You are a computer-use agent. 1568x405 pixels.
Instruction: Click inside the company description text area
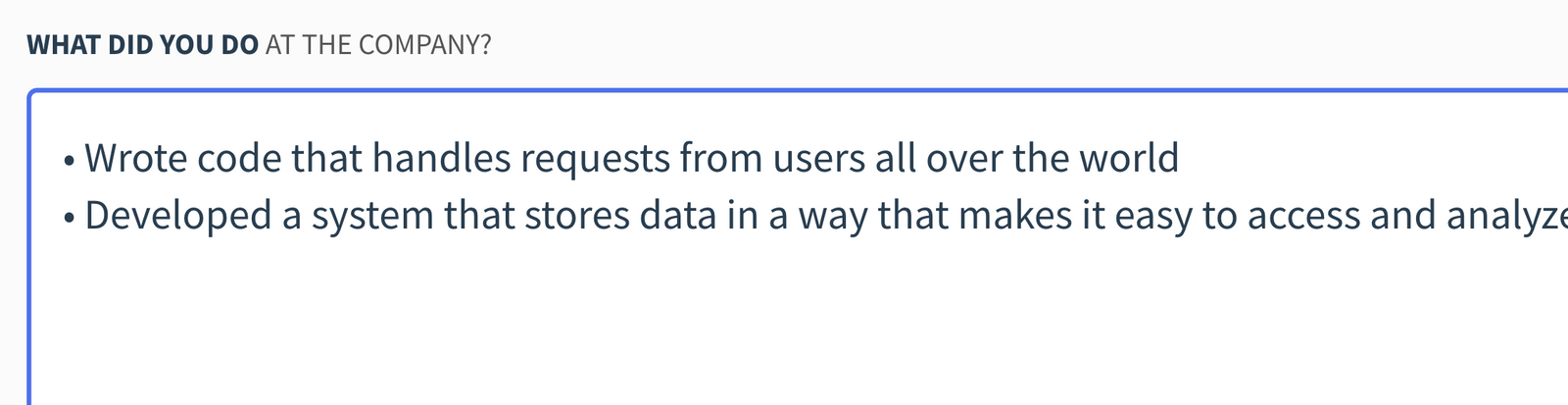[x=784, y=314]
